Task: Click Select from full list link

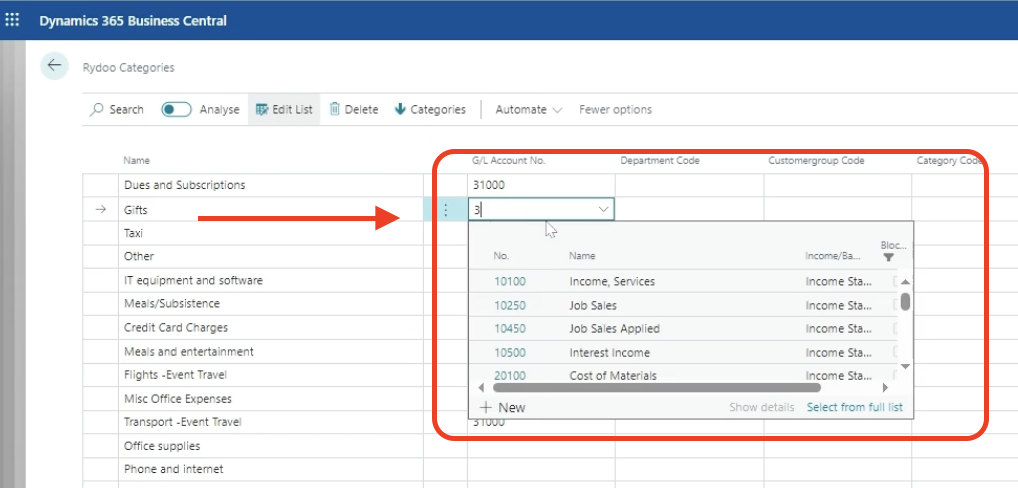Action: tap(854, 408)
